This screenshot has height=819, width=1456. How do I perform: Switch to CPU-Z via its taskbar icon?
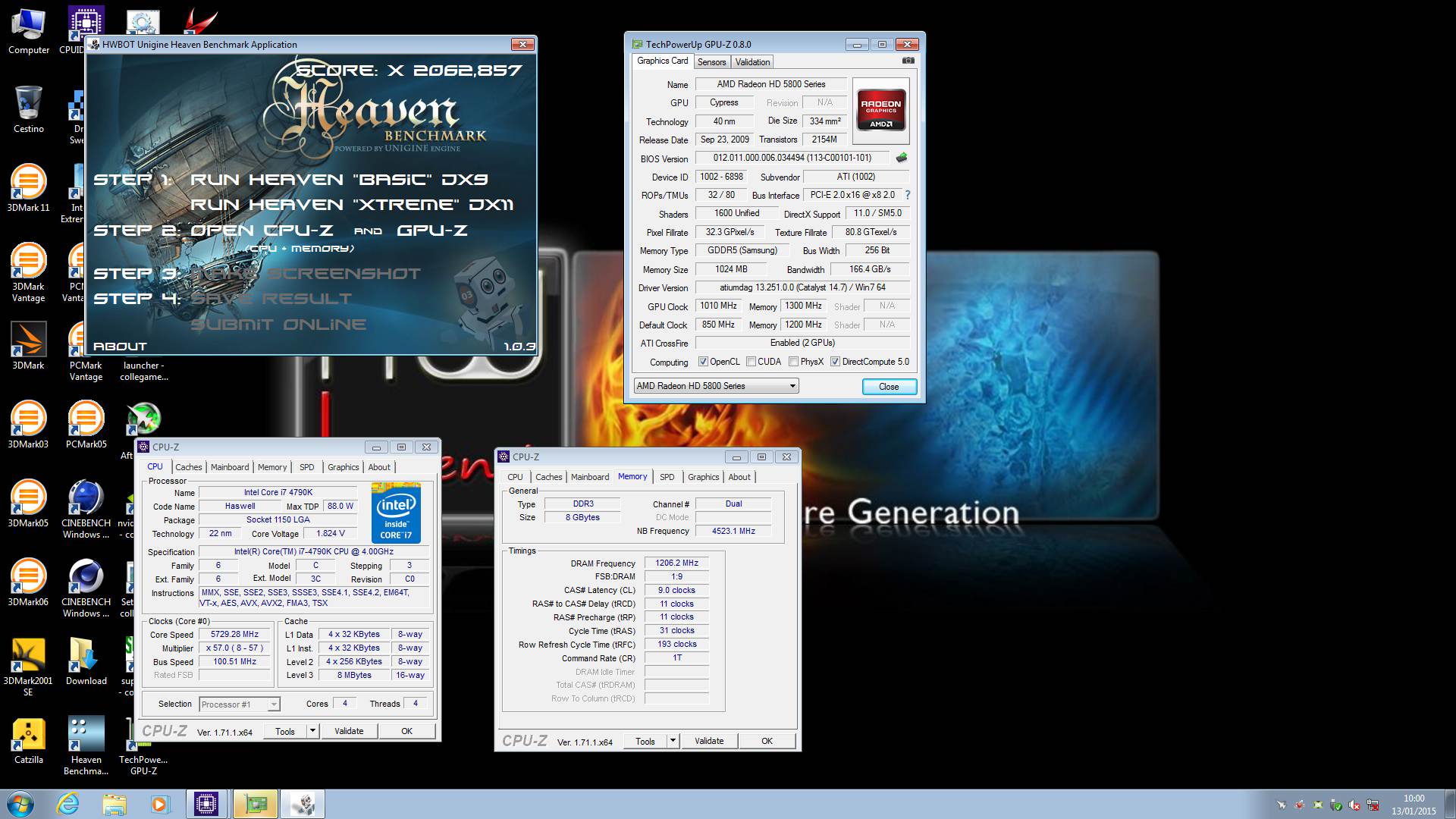206,804
